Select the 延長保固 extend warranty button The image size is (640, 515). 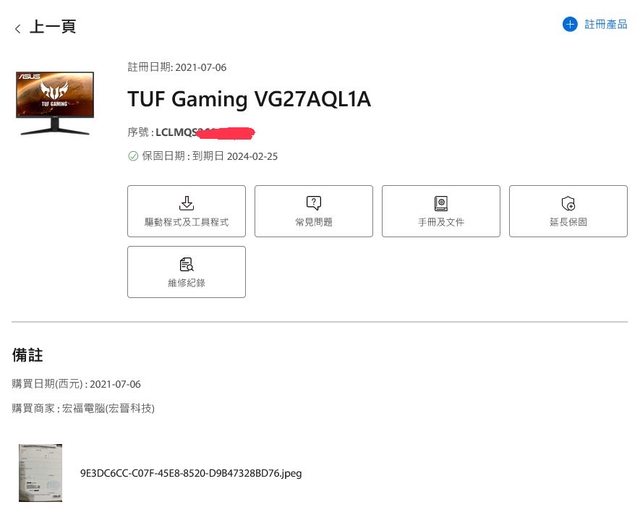point(568,211)
